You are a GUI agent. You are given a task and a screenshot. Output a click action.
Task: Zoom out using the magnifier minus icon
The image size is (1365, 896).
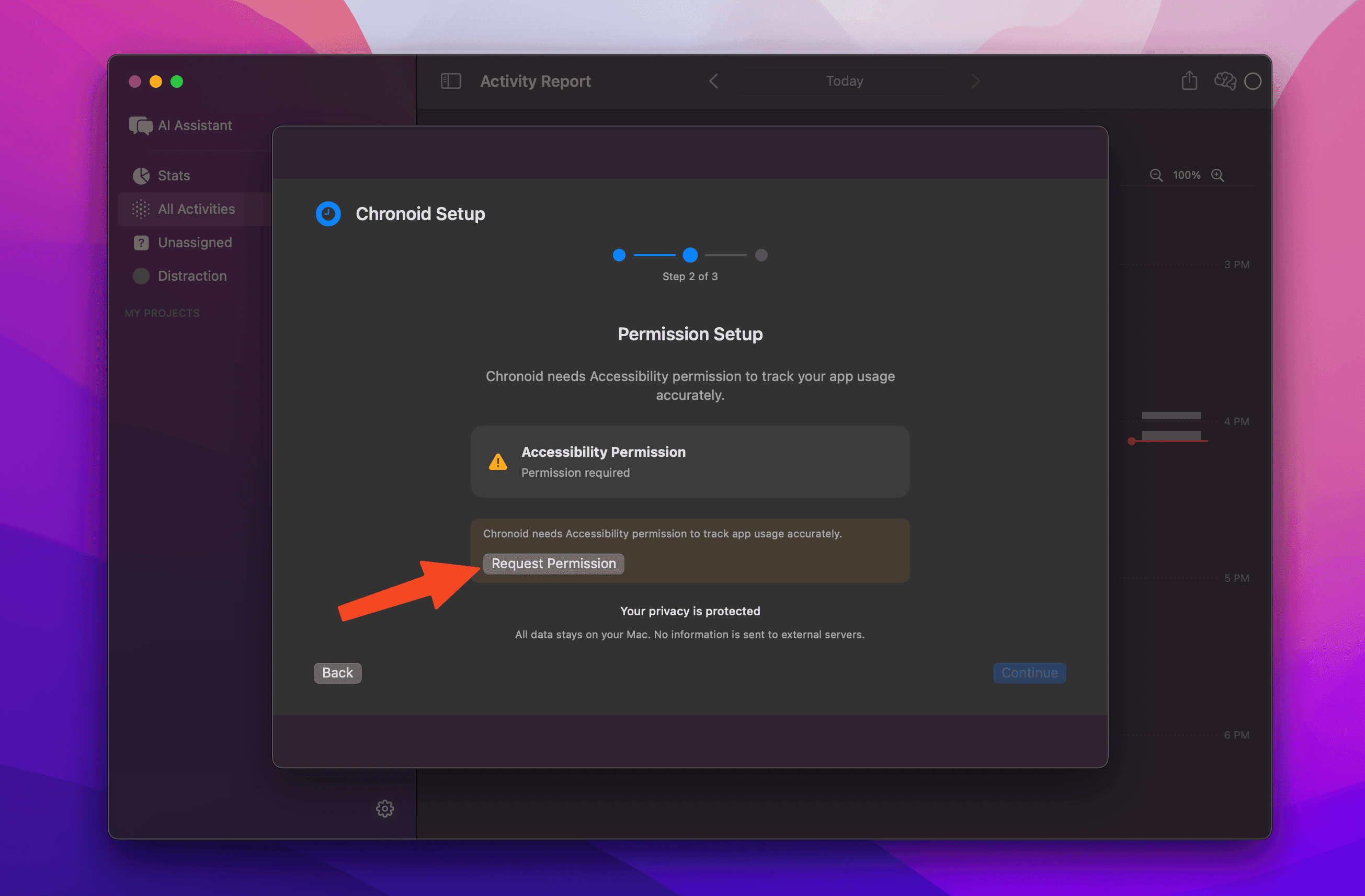1156,175
